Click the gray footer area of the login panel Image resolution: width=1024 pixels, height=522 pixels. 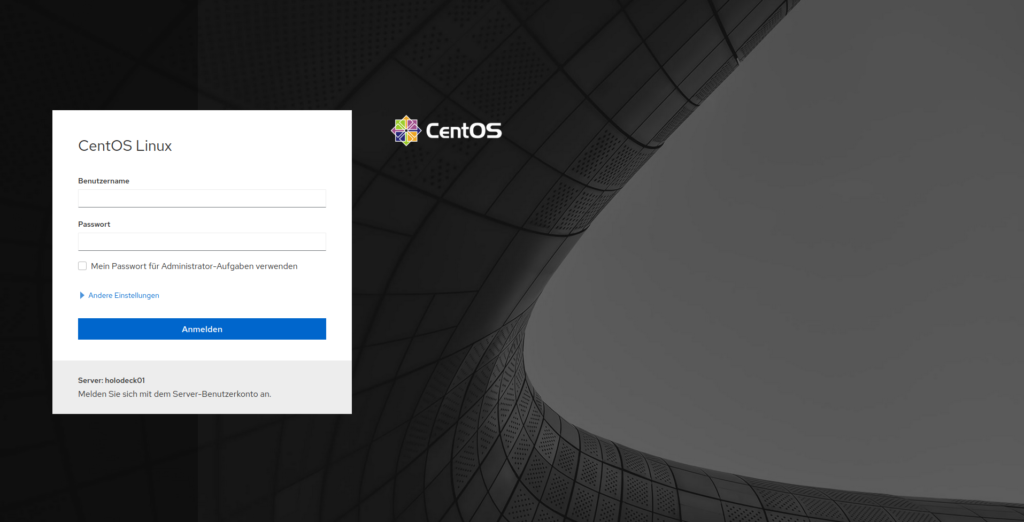(x=202, y=387)
